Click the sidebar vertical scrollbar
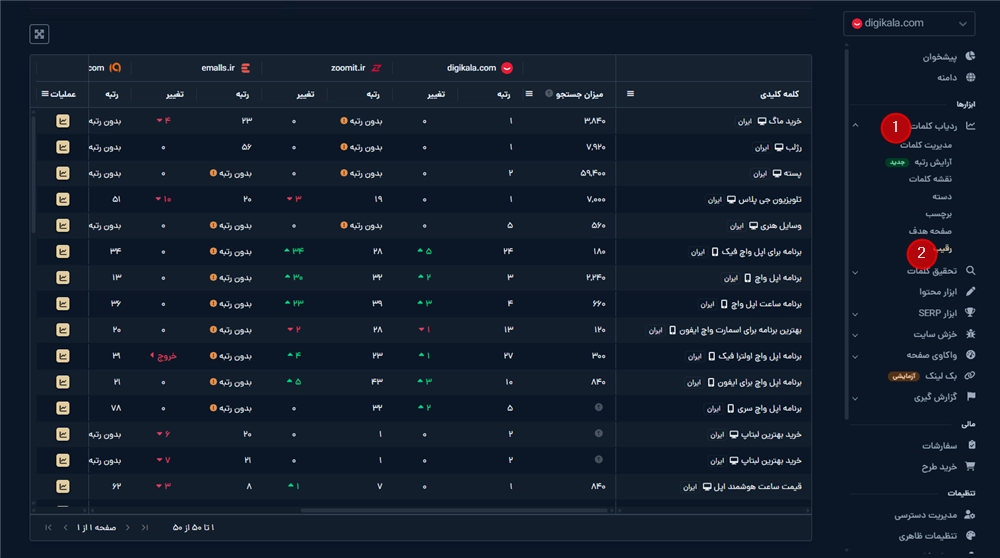This screenshot has height=558, width=1000. (846, 235)
